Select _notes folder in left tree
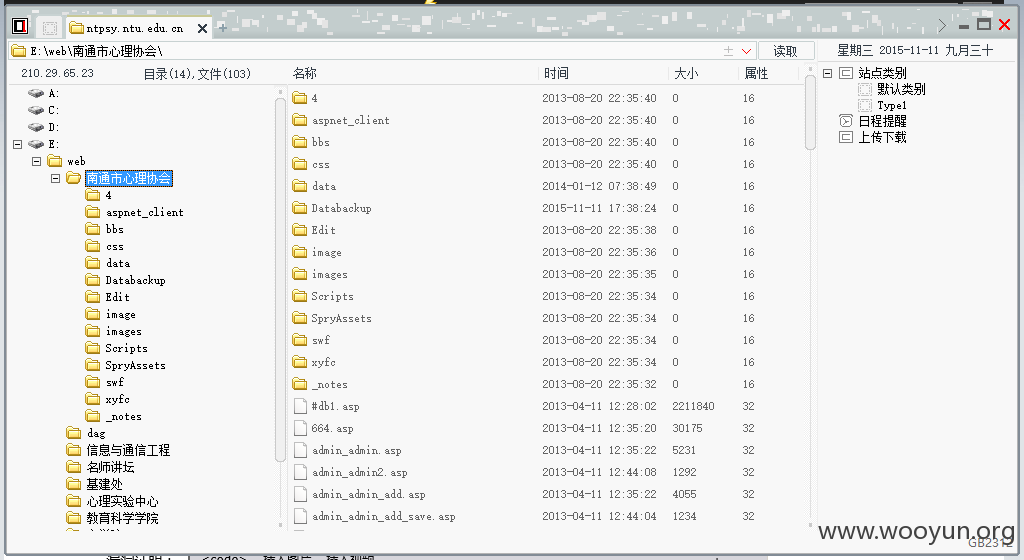Screen dimensions: 1024x560 pyautogui.click(x=123, y=416)
